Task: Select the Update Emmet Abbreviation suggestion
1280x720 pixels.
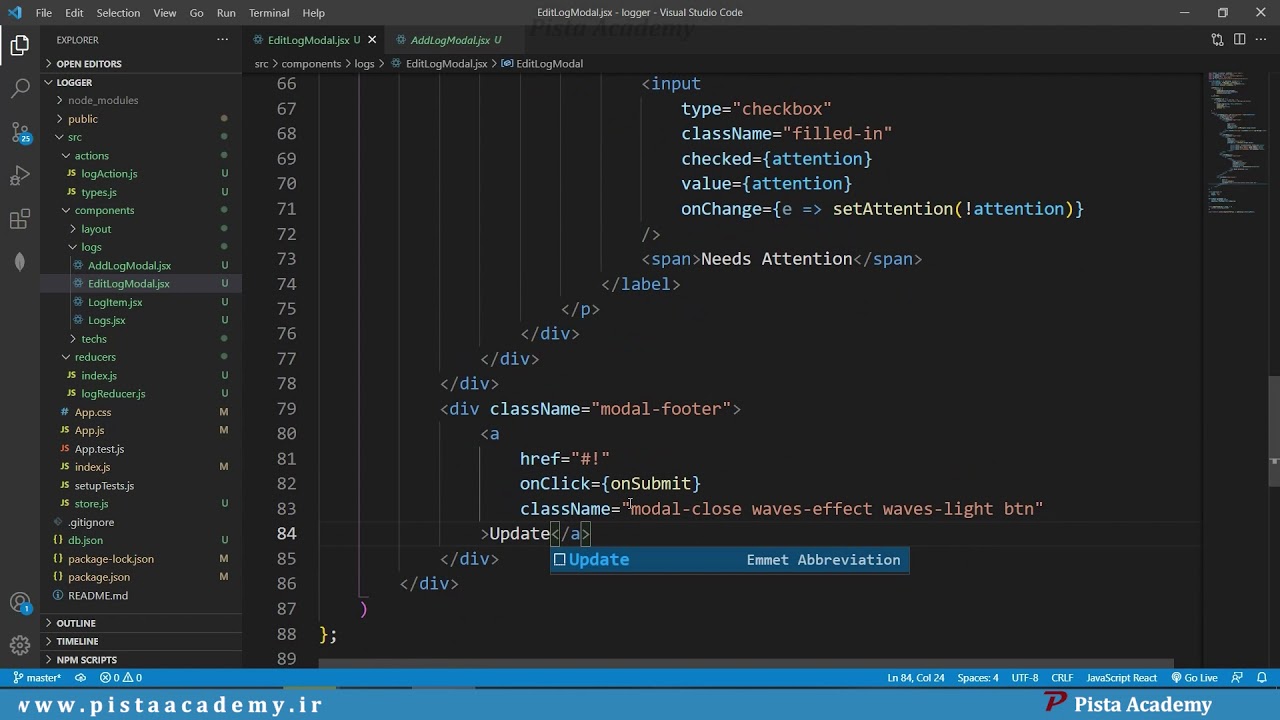Action: 730,560
